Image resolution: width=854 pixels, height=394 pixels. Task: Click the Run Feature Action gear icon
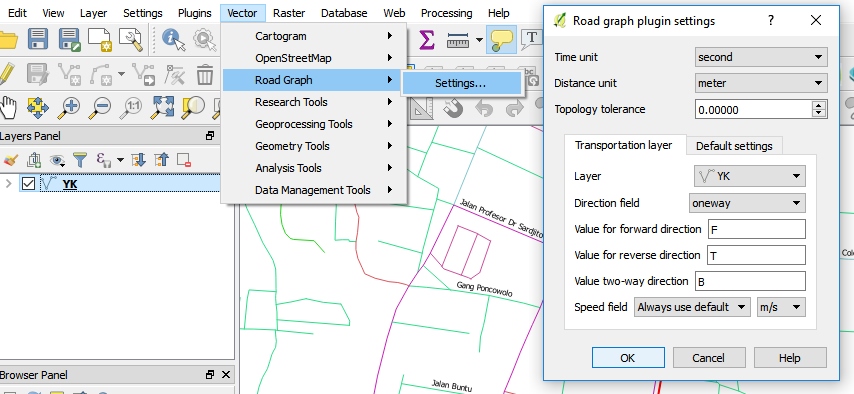pyautogui.click(x=204, y=39)
